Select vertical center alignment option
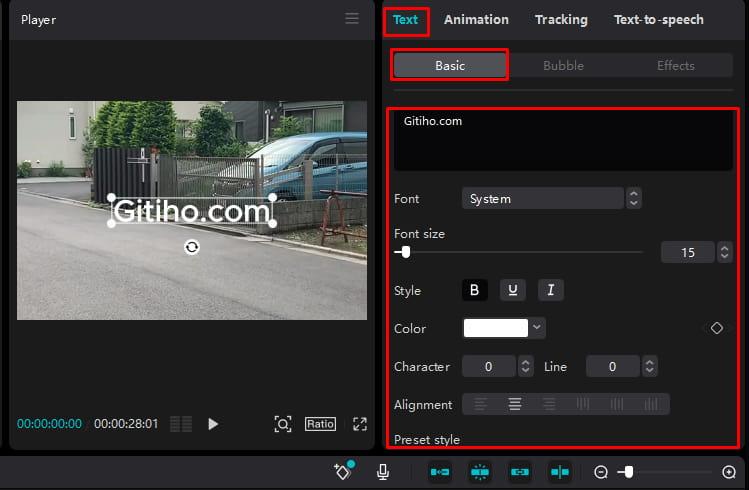Viewport: 749px width, 490px height. (617, 405)
